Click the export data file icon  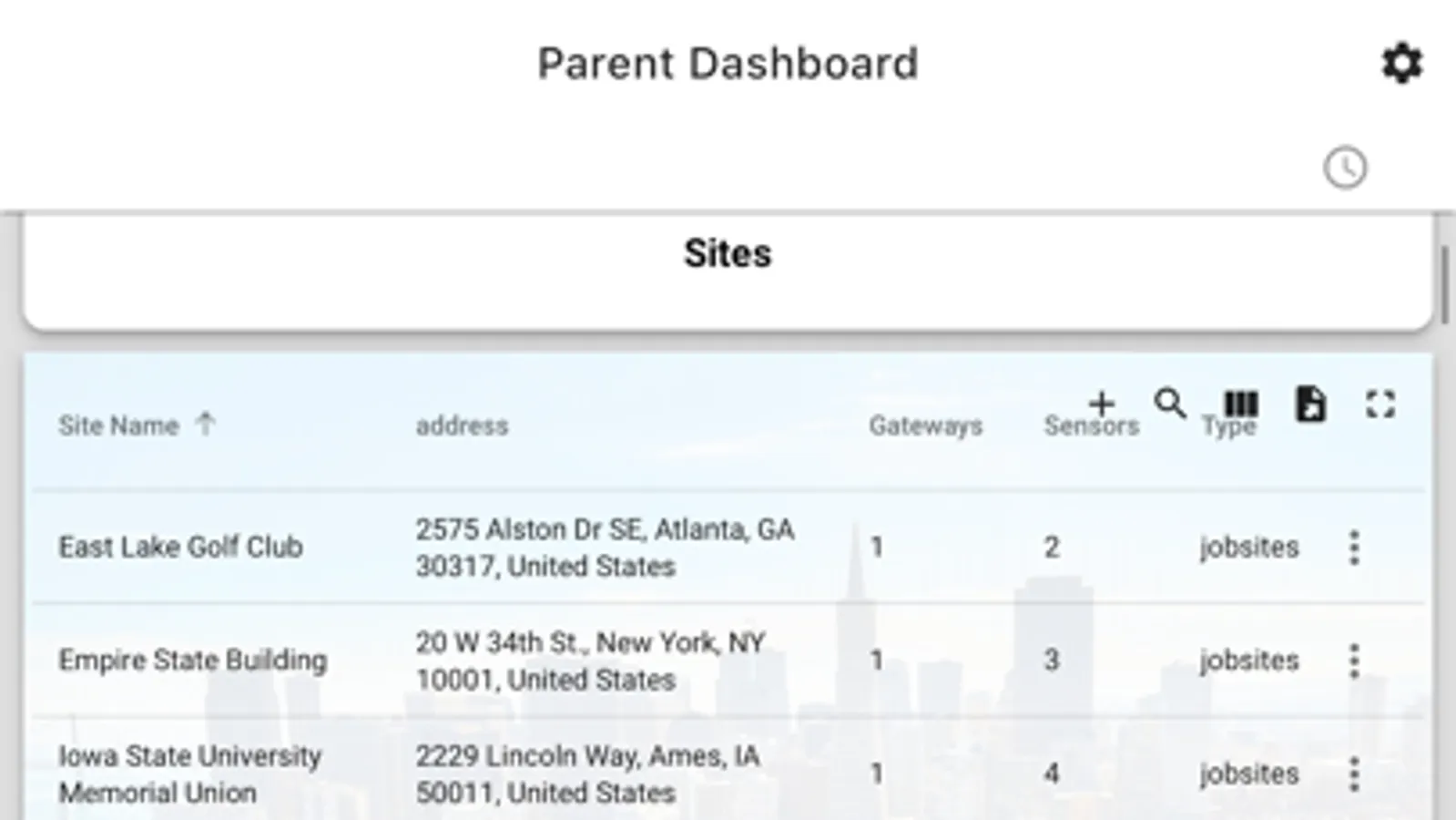coord(1310,405)
